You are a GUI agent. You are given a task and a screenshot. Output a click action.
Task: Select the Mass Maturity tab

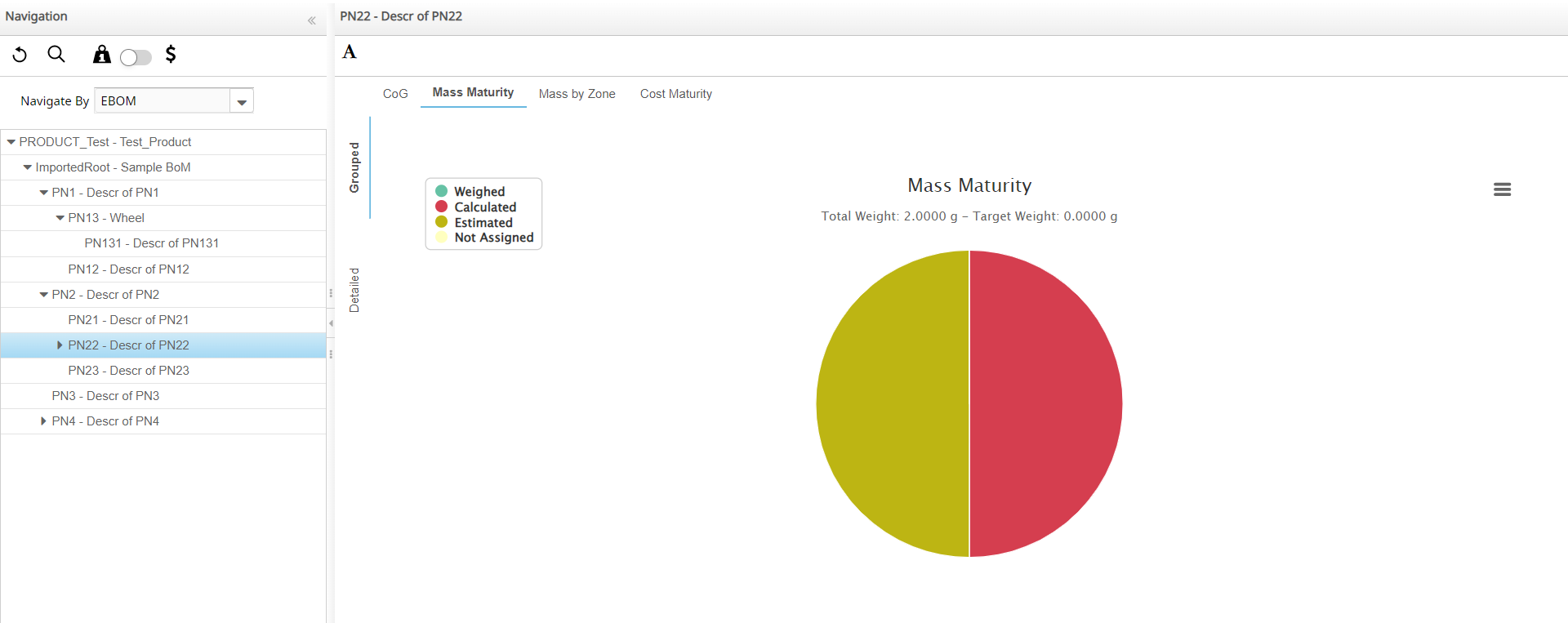click(x=473, y=93)
